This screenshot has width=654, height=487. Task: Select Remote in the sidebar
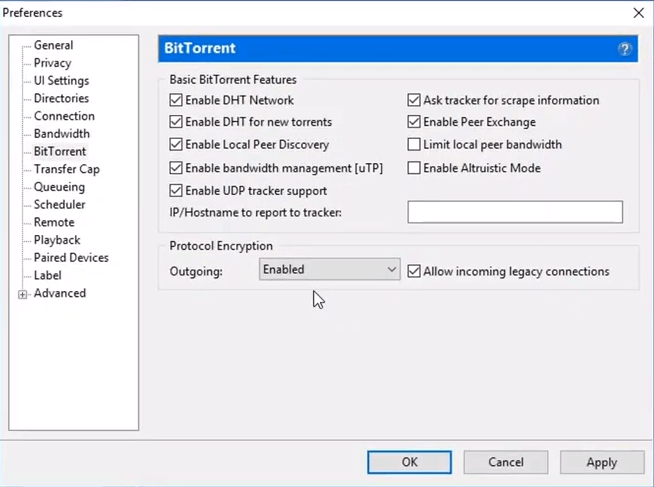(54, 222)
